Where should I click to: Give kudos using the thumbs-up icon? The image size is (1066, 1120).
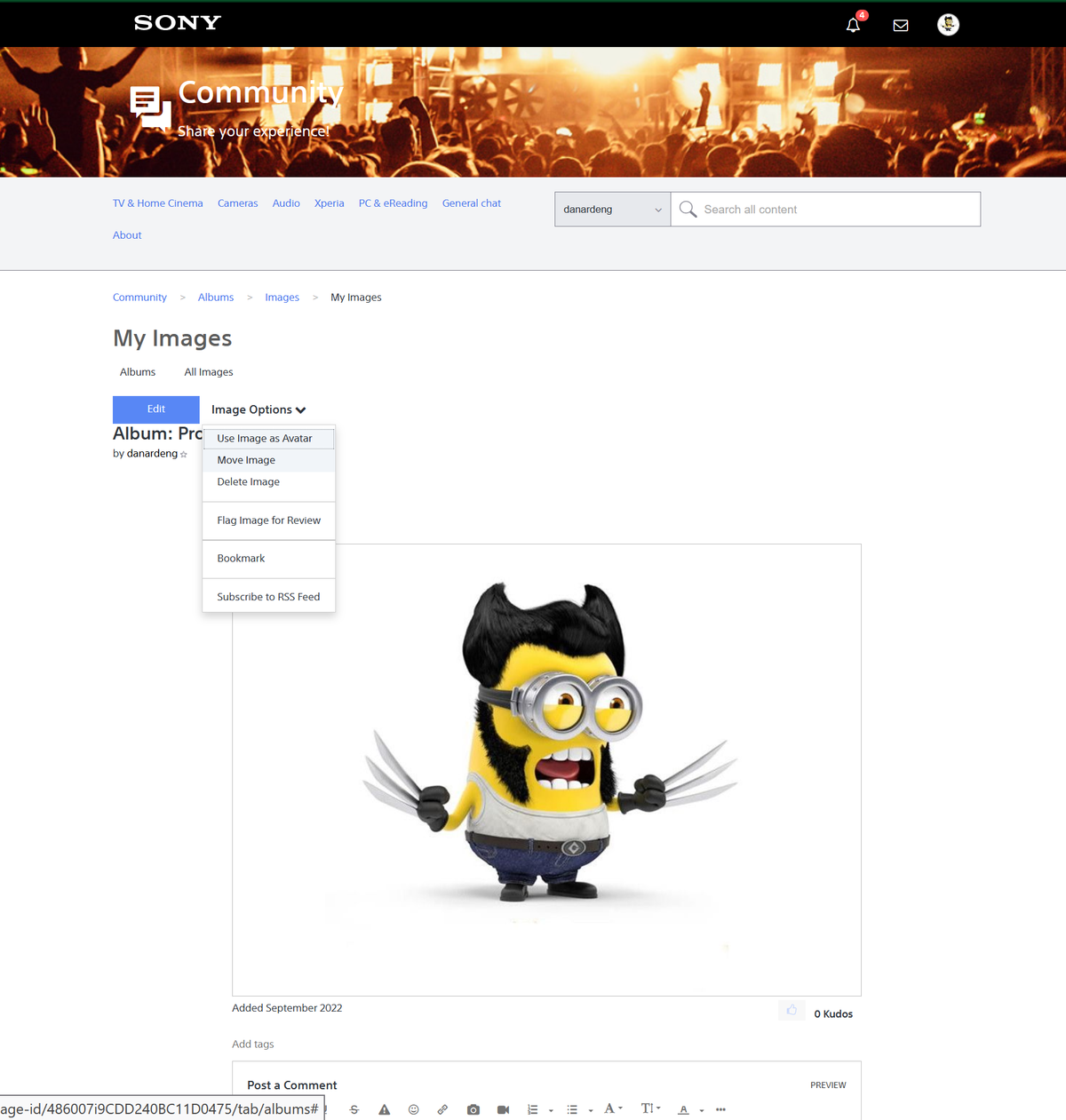tap(791, 1010)
